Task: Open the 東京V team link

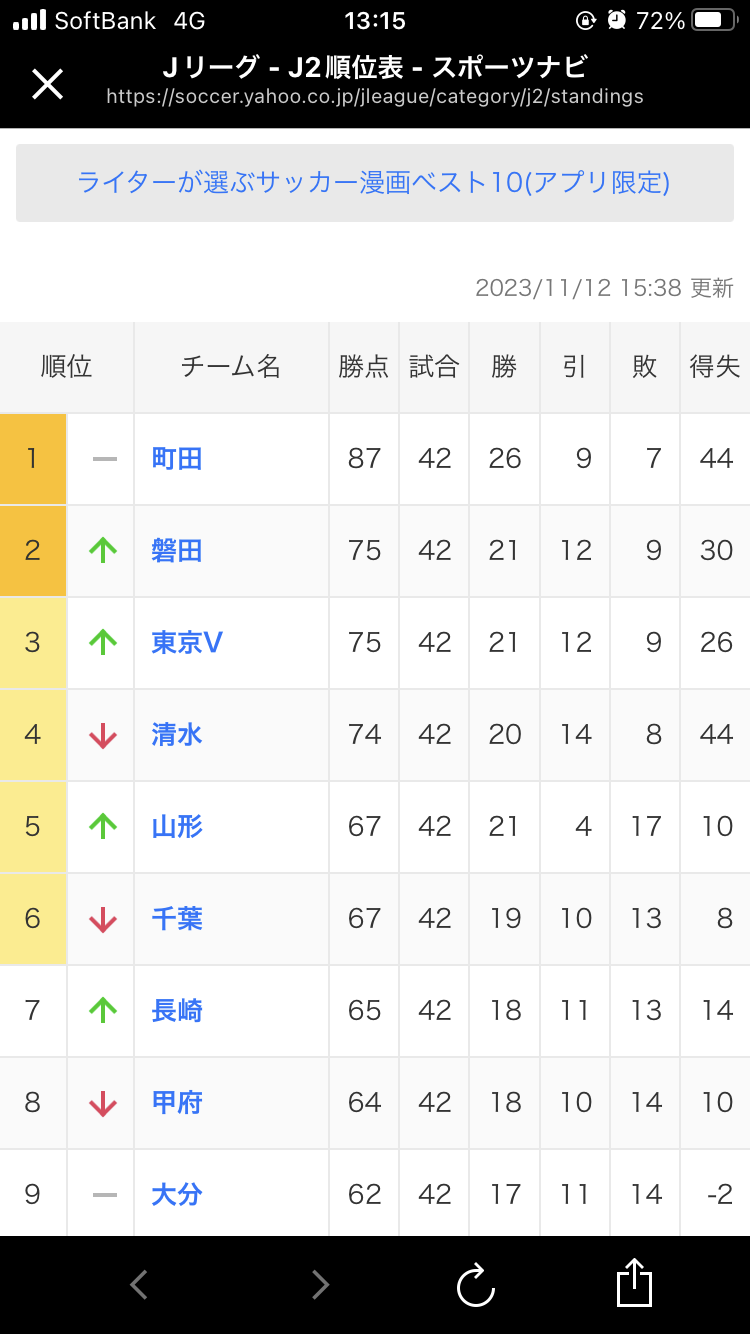Action: pyautogui.click(x=187, y=643)
